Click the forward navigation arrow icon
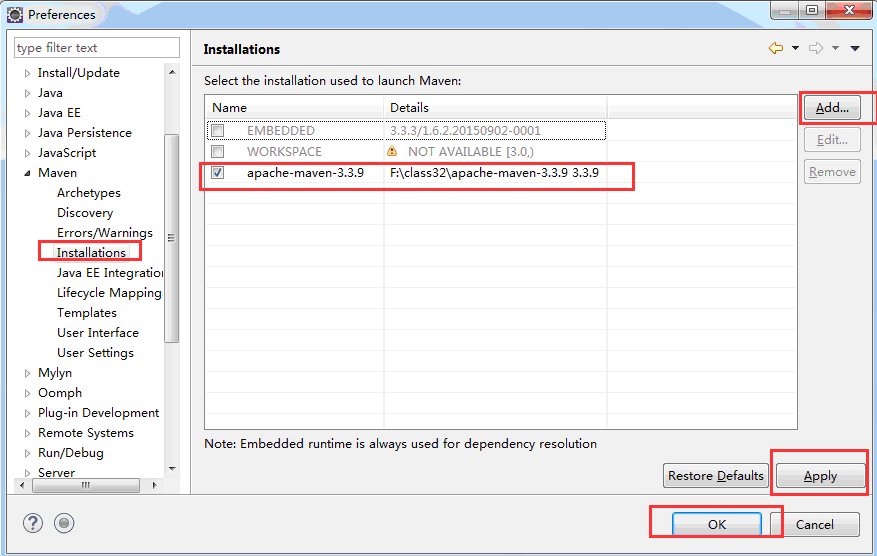 (816, 48)
